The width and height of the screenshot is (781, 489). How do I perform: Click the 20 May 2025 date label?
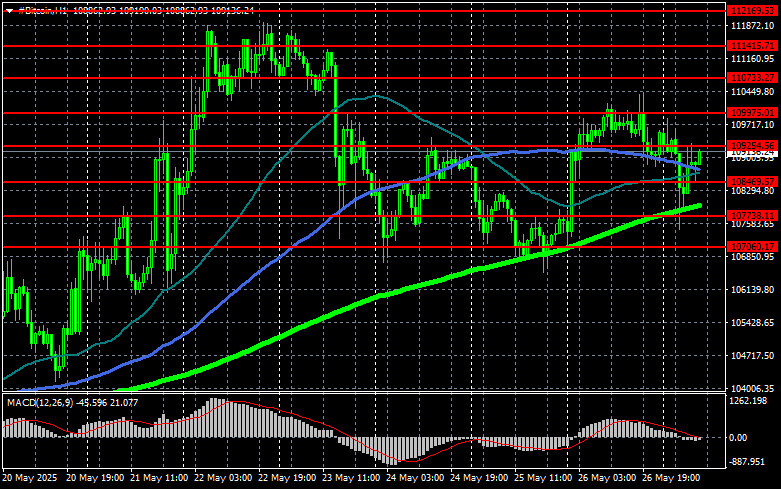[30, 480]
